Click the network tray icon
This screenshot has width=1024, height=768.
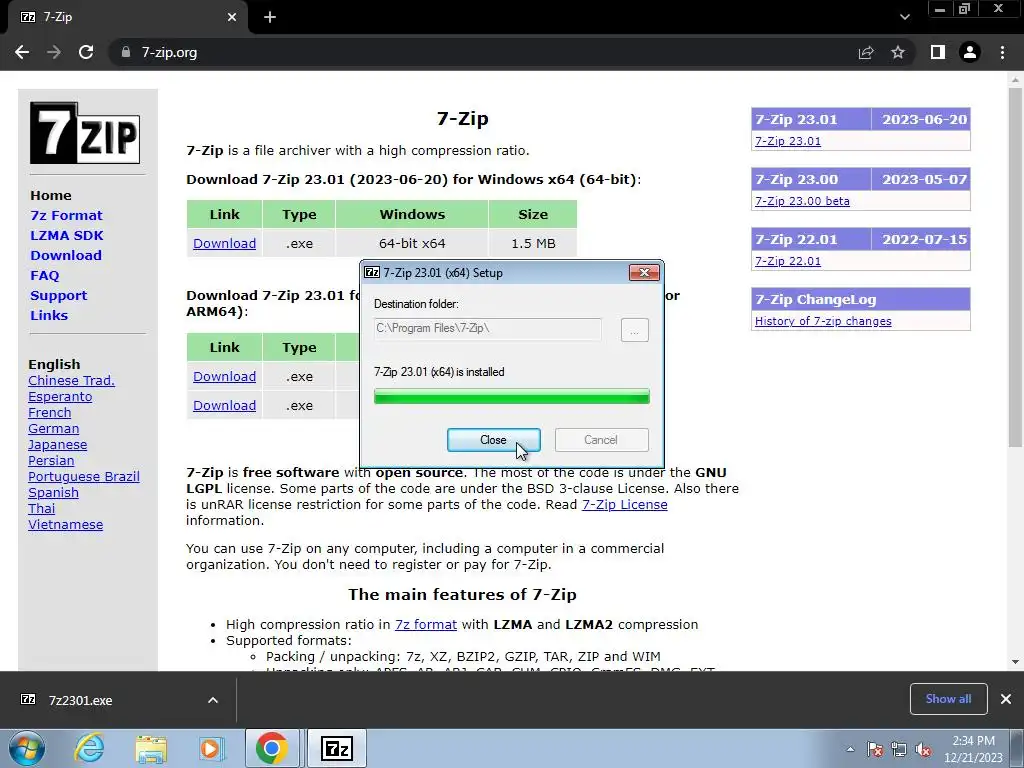click(x=899, y=749)
